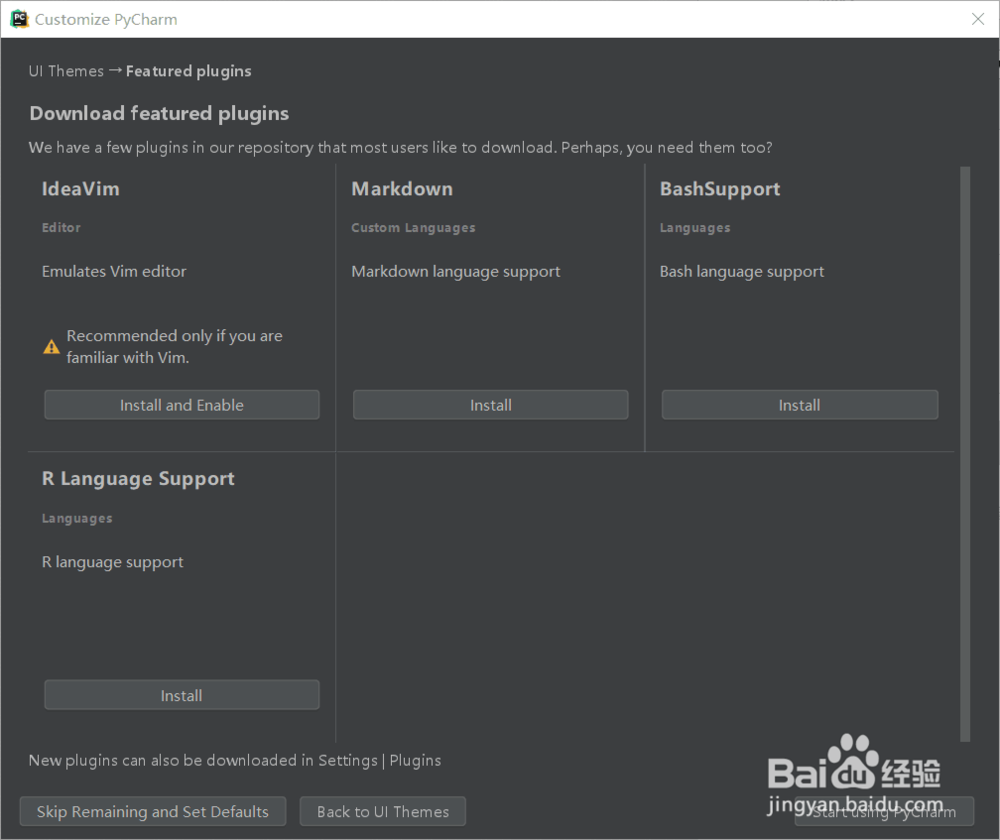
Task: Click the PyCharm logo in title bar
Action: (19, 19)
